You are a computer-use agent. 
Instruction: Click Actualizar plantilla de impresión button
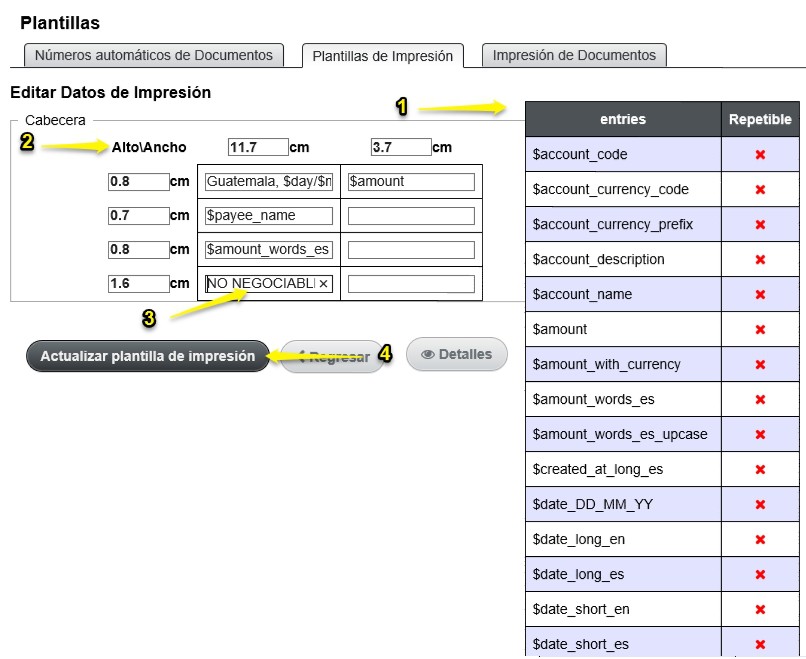click(148, 356)
